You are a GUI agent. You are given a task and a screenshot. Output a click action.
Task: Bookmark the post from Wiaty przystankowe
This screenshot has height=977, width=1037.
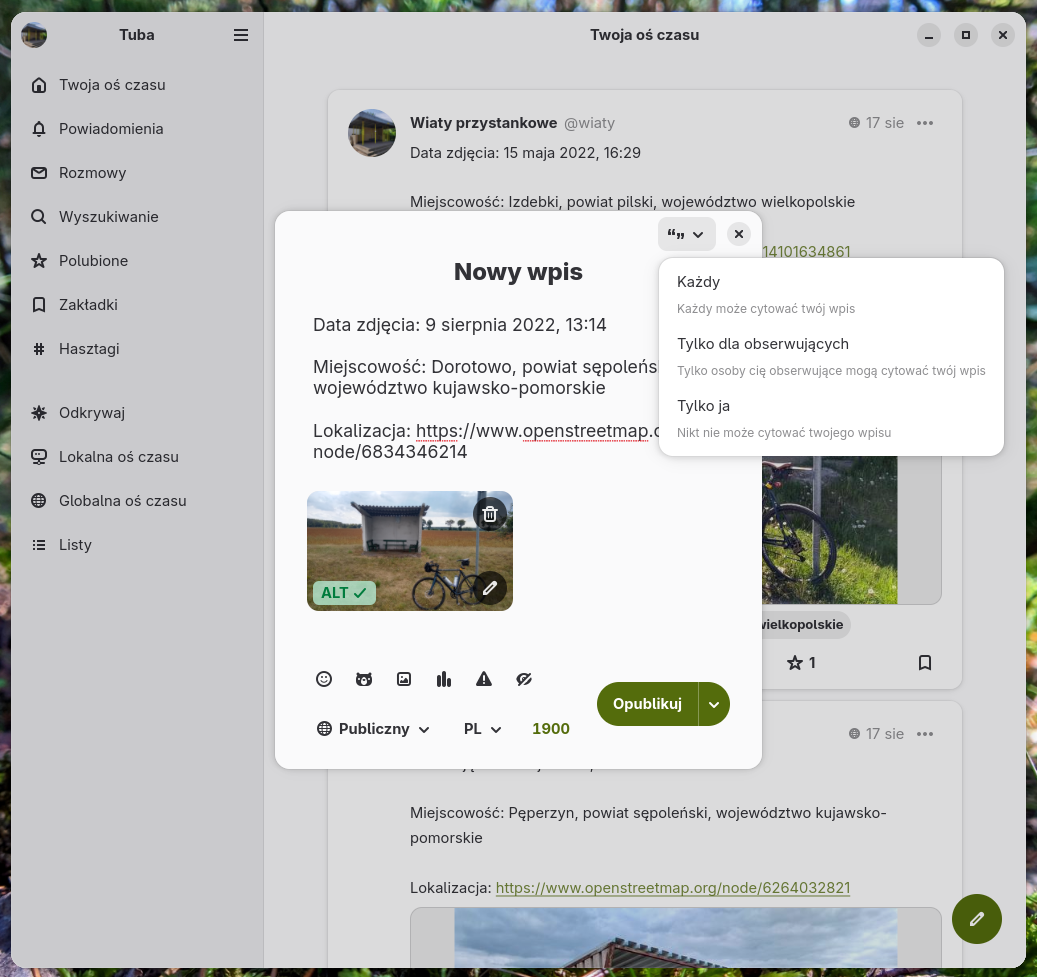925,662
